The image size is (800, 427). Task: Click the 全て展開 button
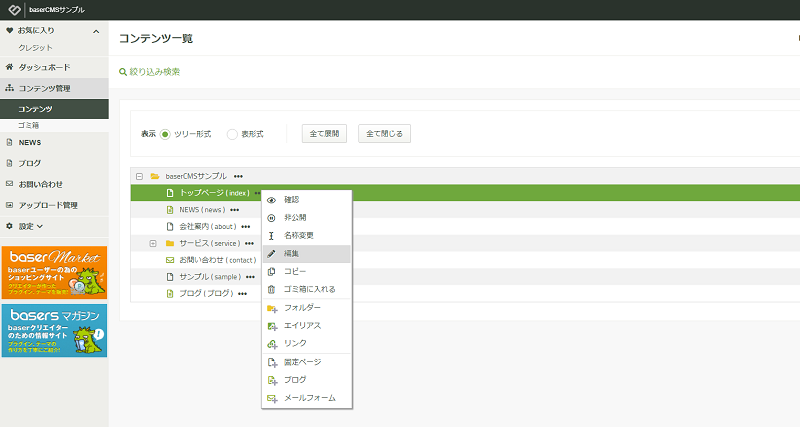324,134
